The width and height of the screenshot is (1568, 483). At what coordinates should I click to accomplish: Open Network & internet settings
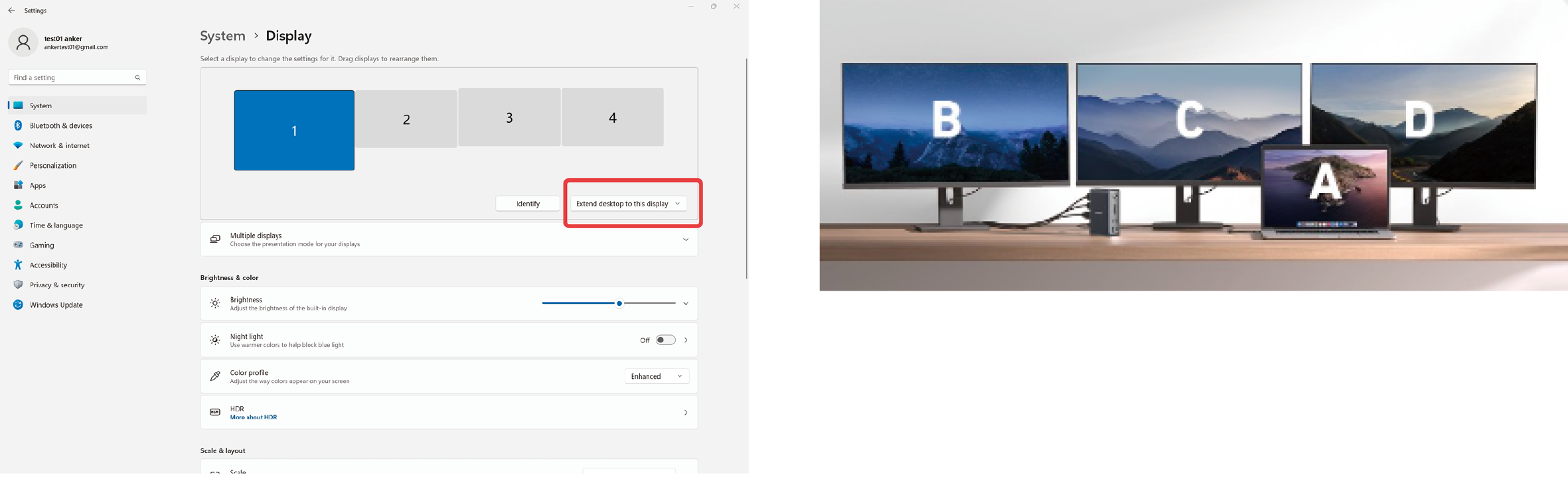click(59, 145)
